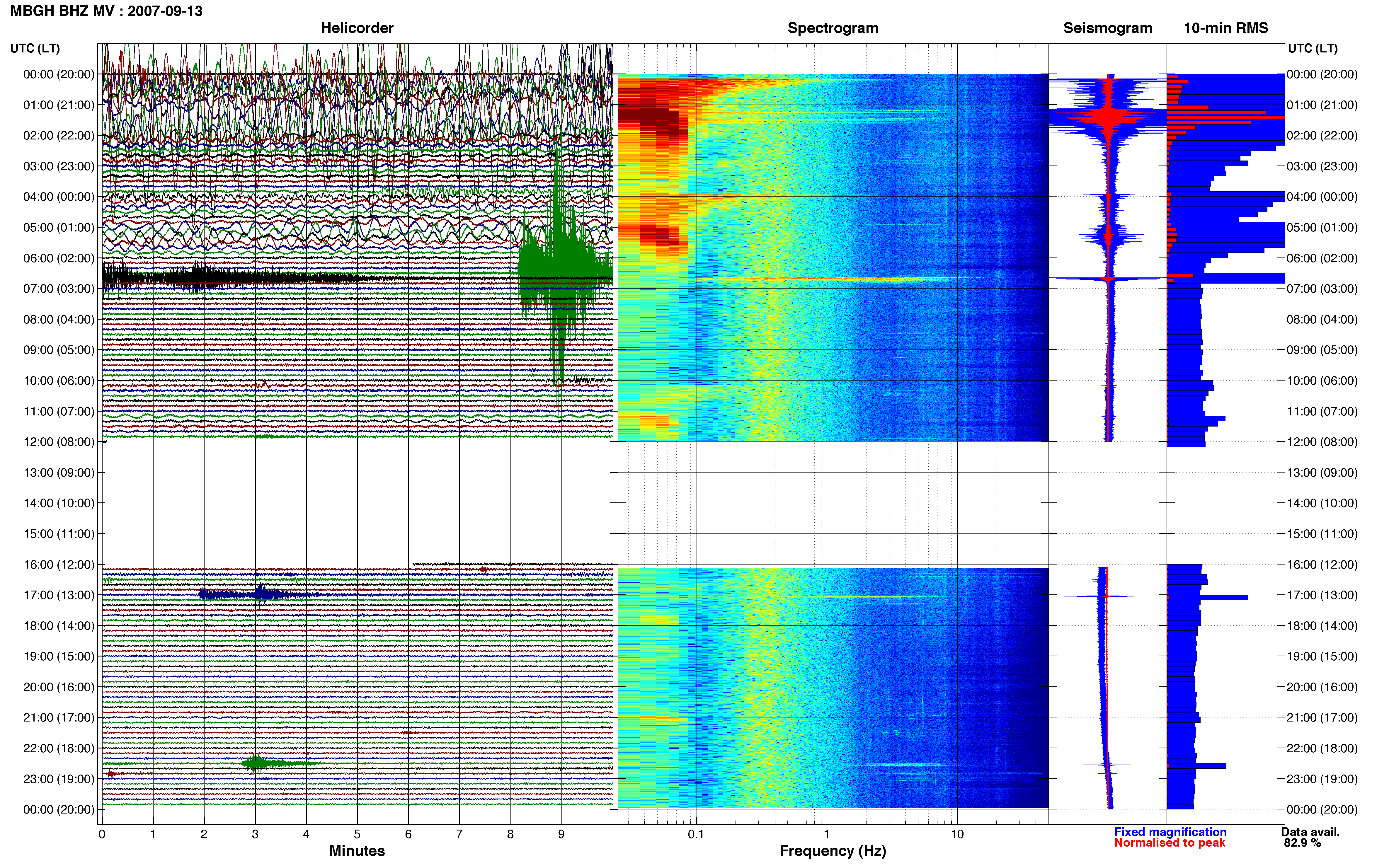Click the 'Helicorder' panel heading
1389x868 pixels.
(x=357, y=28)
